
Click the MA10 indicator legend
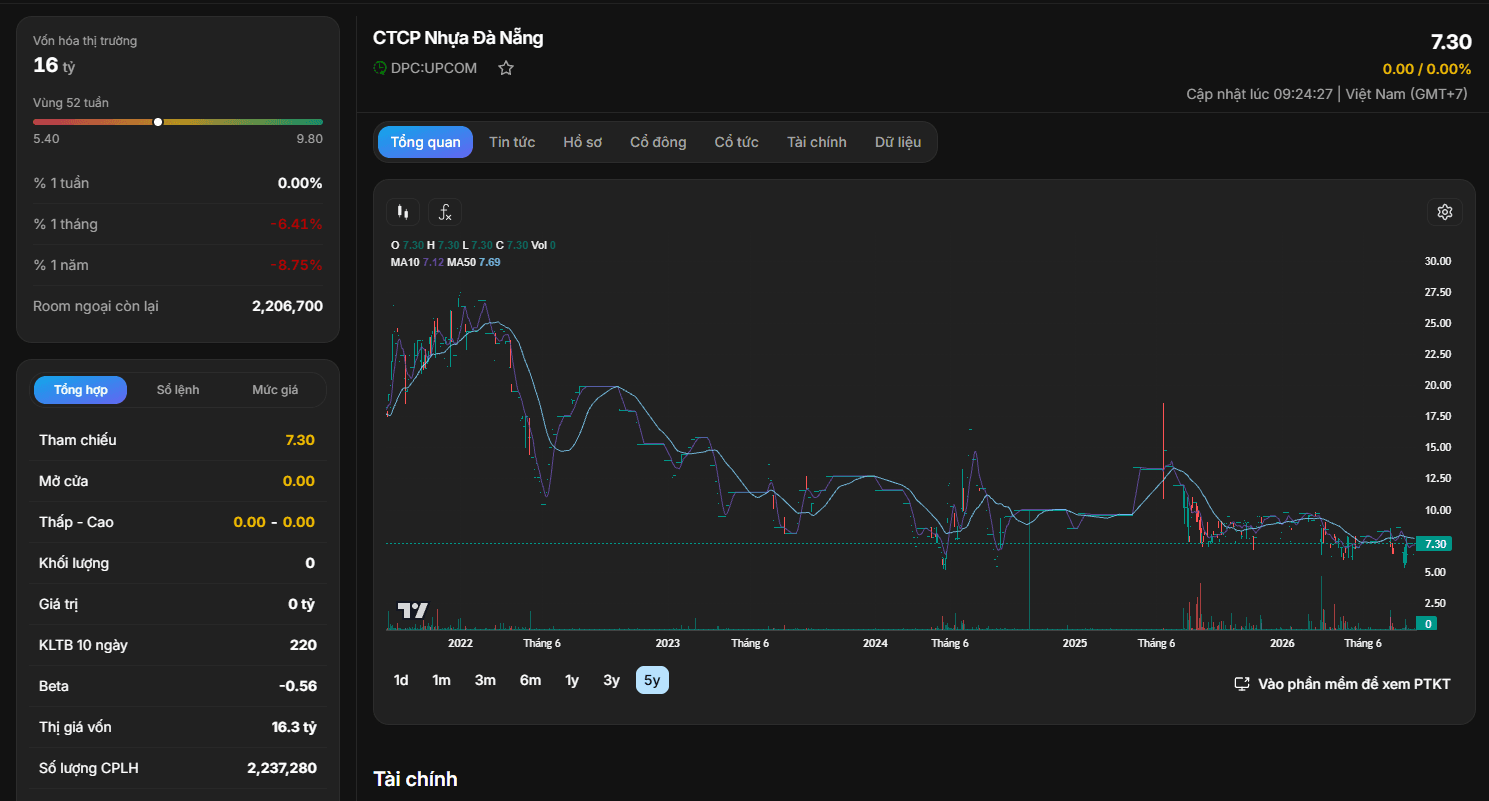tap(417, 262)
